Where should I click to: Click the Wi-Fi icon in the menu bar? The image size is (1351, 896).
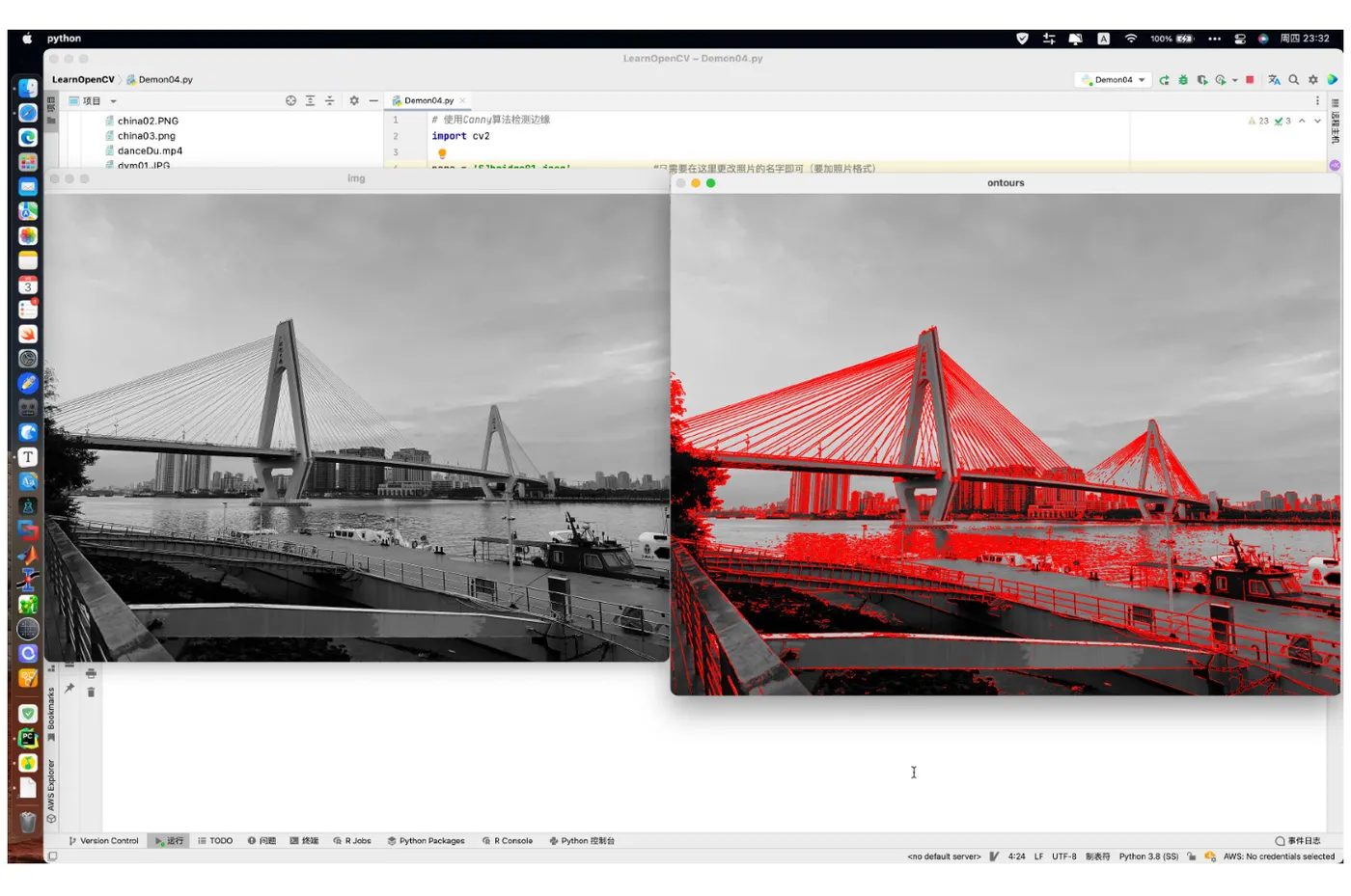pos(1130,39)
